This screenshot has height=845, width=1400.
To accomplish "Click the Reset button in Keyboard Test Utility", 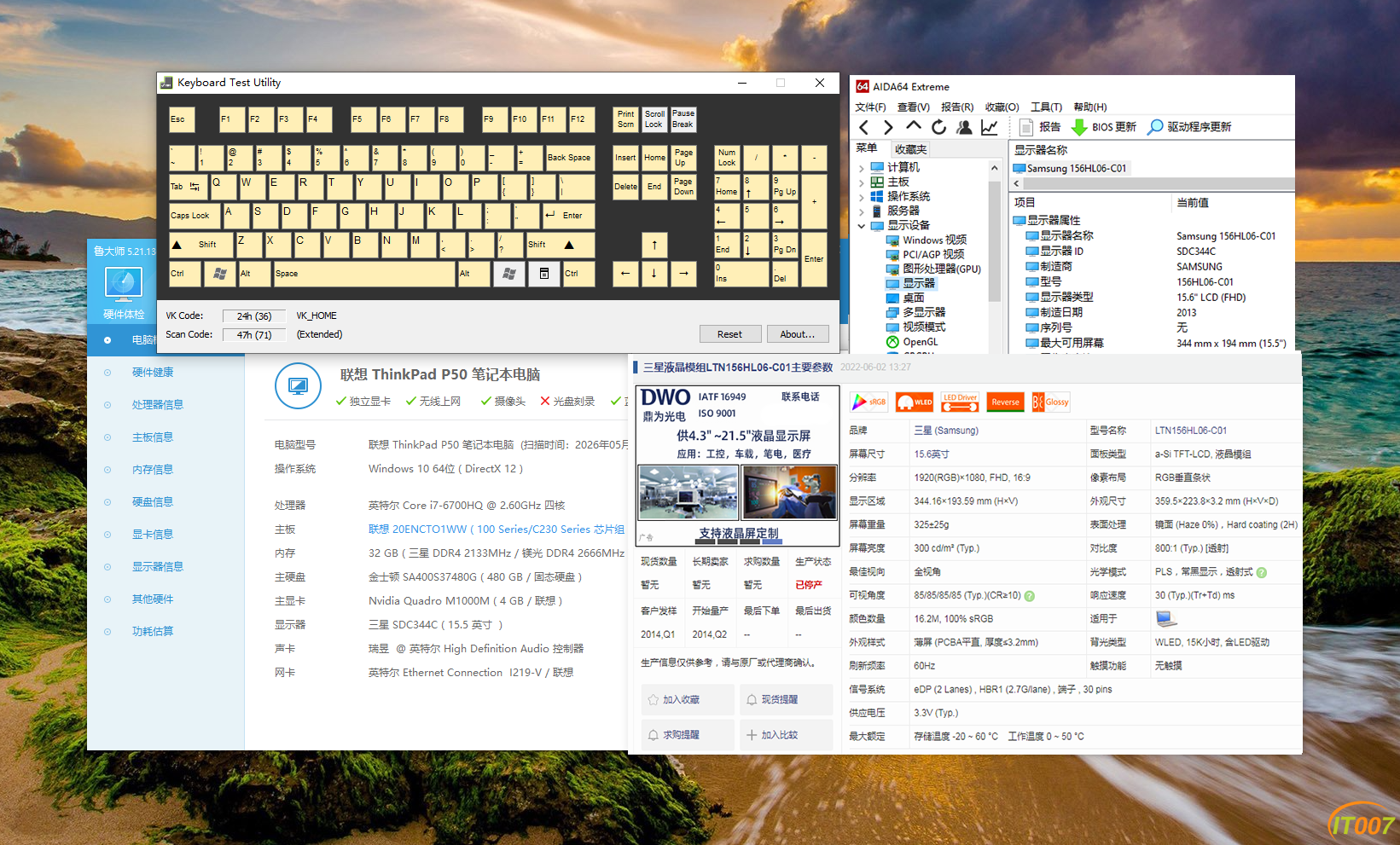I will [x=729, y=334].
